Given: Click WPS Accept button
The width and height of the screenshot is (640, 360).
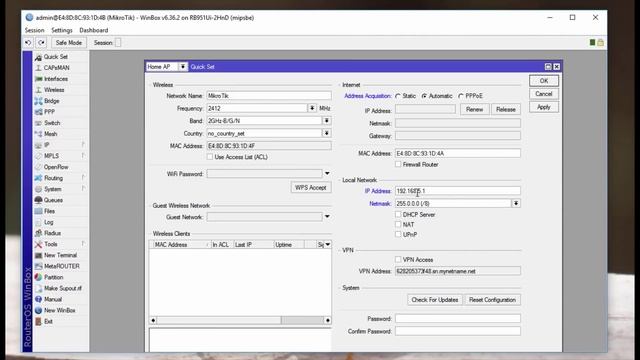Looking at the screenshot, I should (x=311, y=188).
